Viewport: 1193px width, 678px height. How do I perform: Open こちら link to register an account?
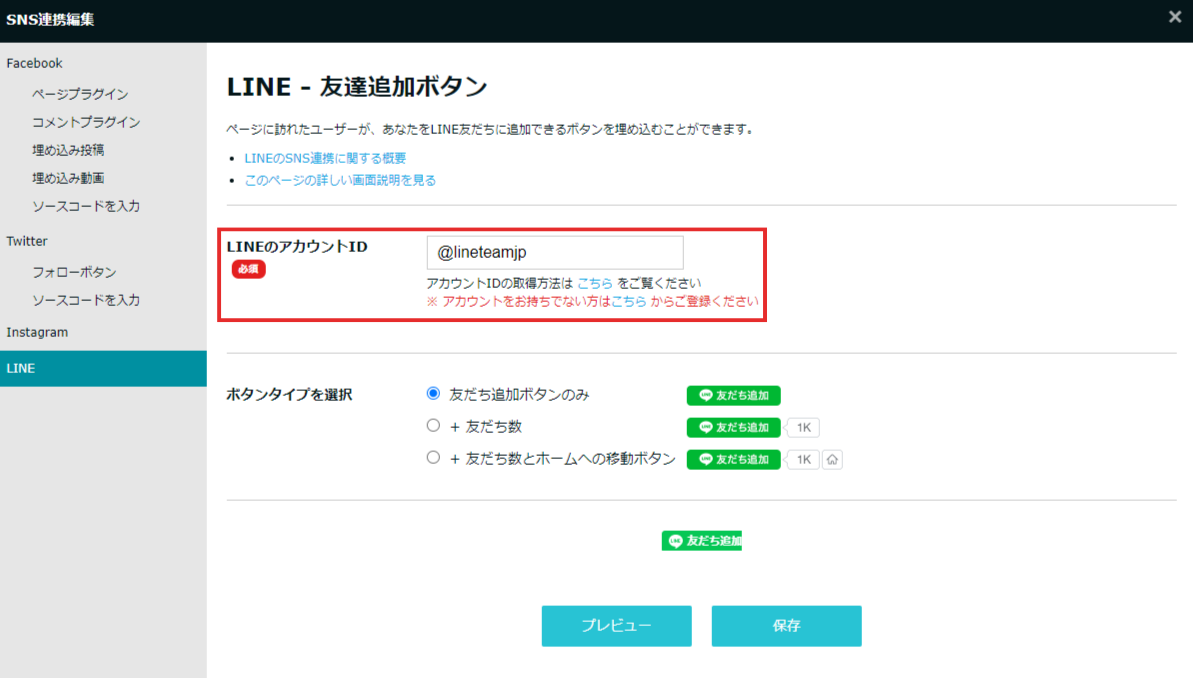[628, 301]
